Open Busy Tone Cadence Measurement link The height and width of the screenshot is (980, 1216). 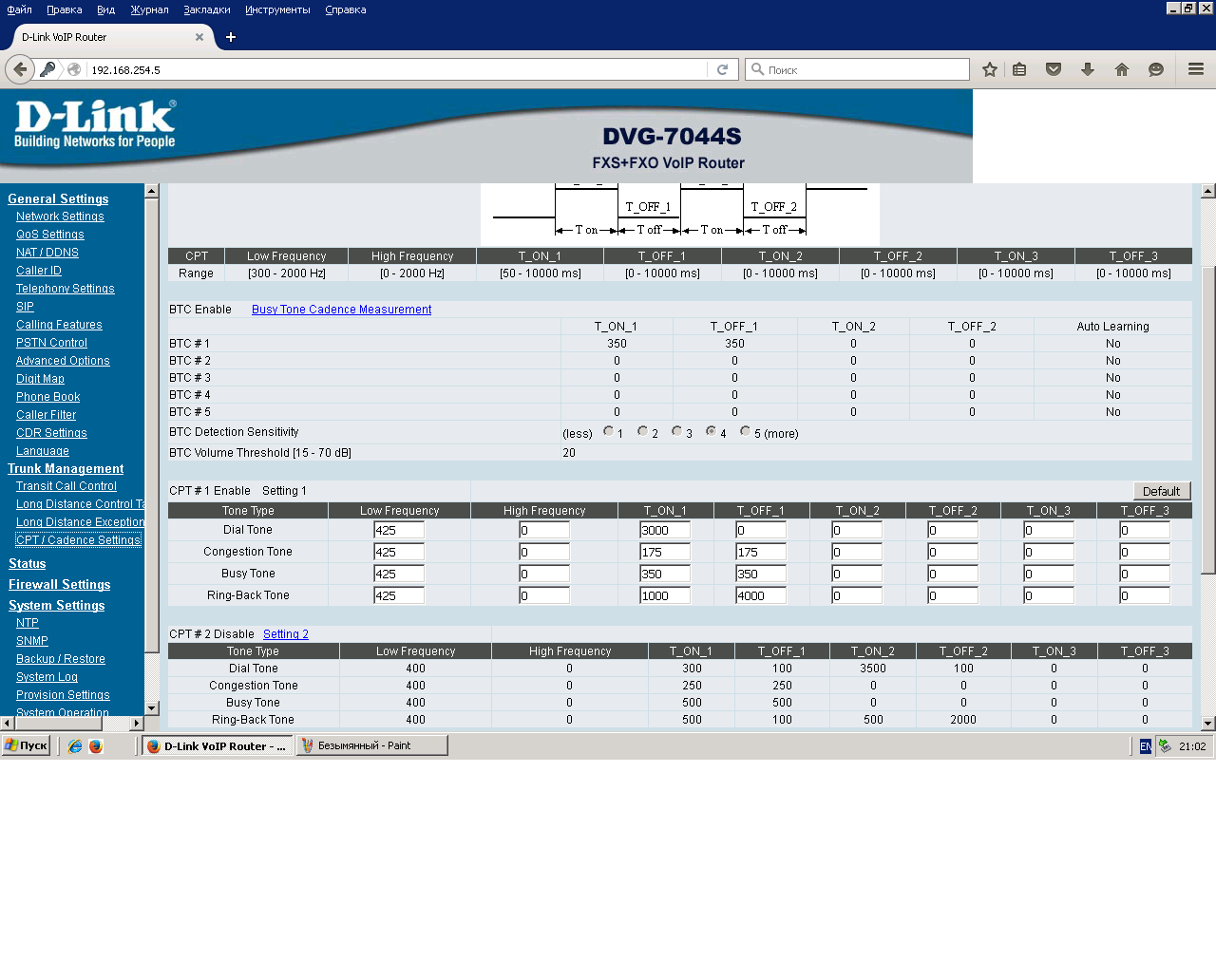[x=341, y=310]
